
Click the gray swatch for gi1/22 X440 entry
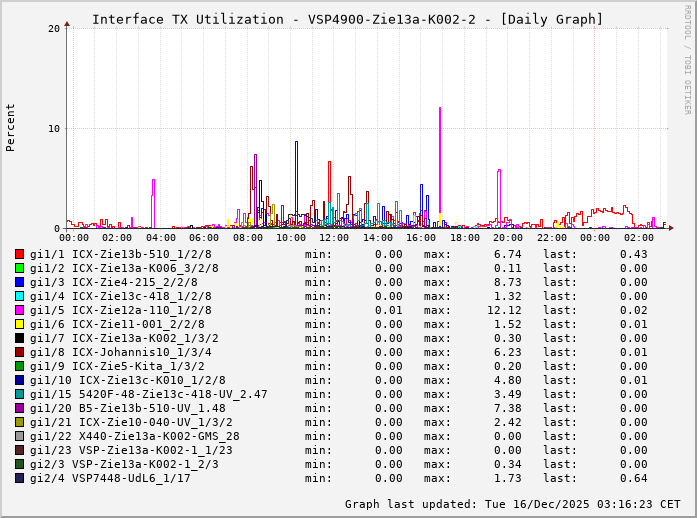pos(19,436)
